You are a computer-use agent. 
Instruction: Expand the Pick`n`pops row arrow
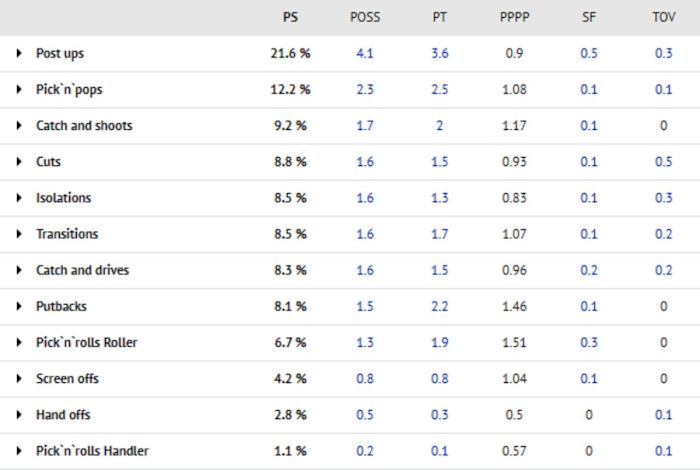19,90
